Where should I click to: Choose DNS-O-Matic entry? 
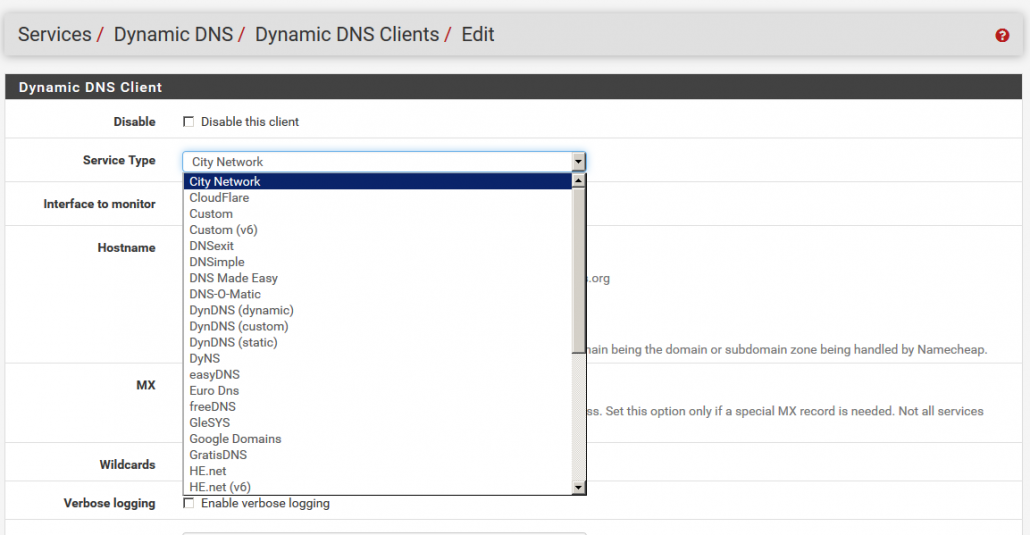[x=378, y=294]
